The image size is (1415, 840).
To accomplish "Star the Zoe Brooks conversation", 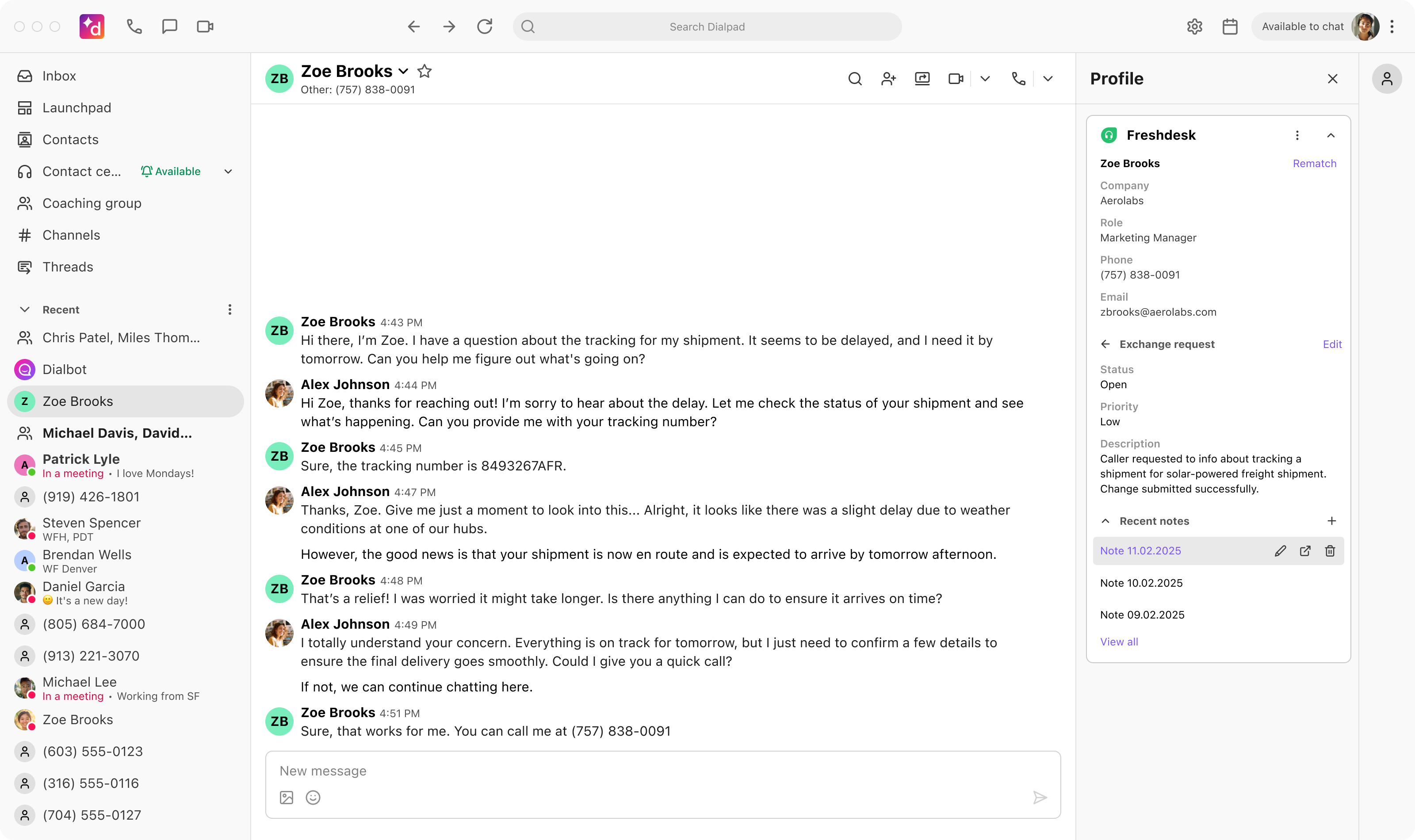I will (x=424, y=71).
